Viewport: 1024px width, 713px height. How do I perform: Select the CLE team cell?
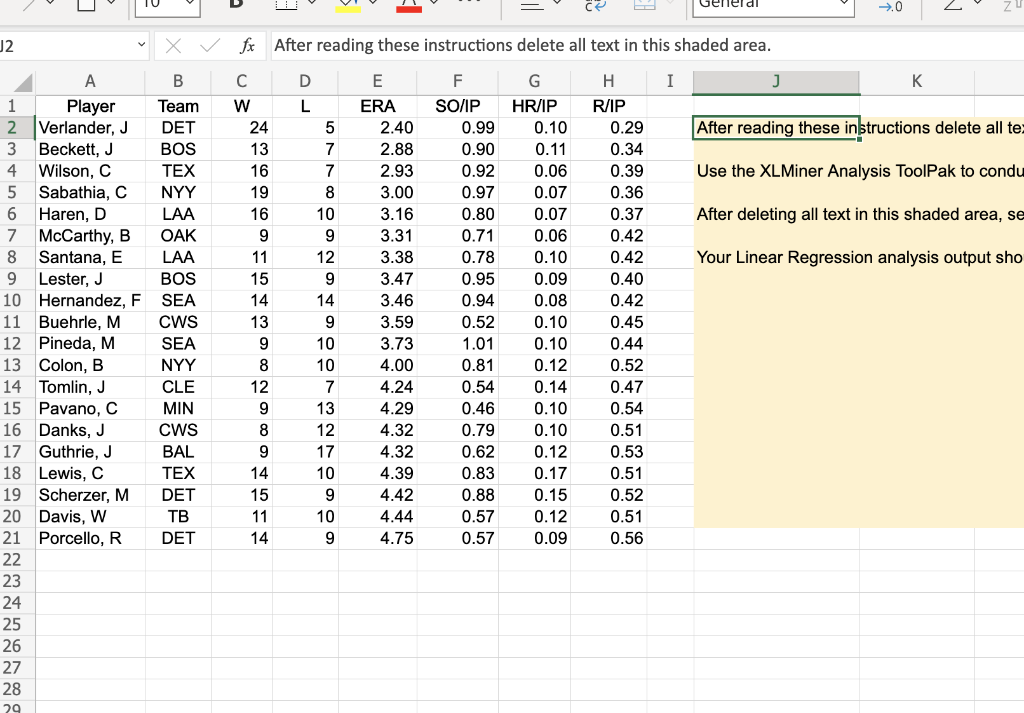point(178,387)
